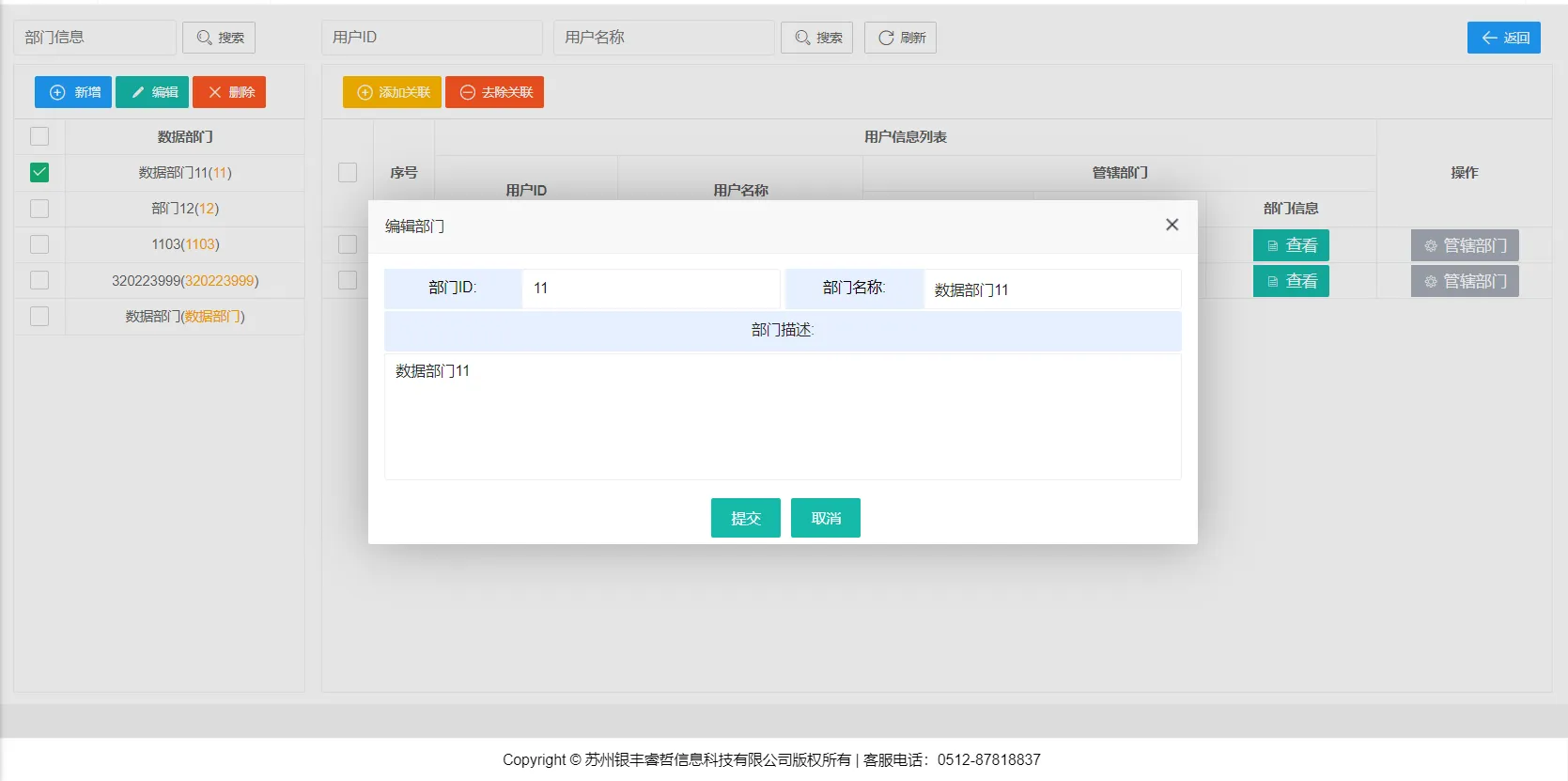Click the 编辑 pencil edit button
The width and height of the screenshot is (1568, 781).
[152, 92]
